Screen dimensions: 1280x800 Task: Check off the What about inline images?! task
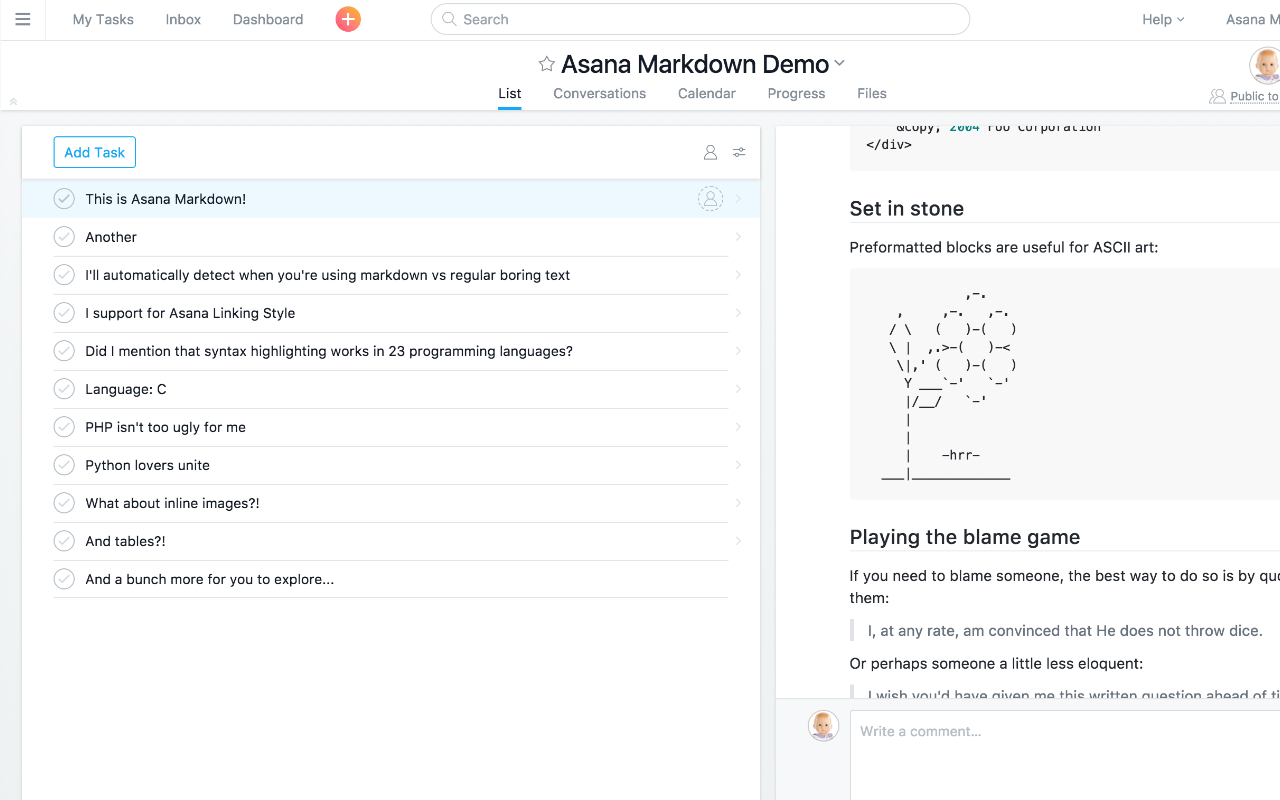64,503
